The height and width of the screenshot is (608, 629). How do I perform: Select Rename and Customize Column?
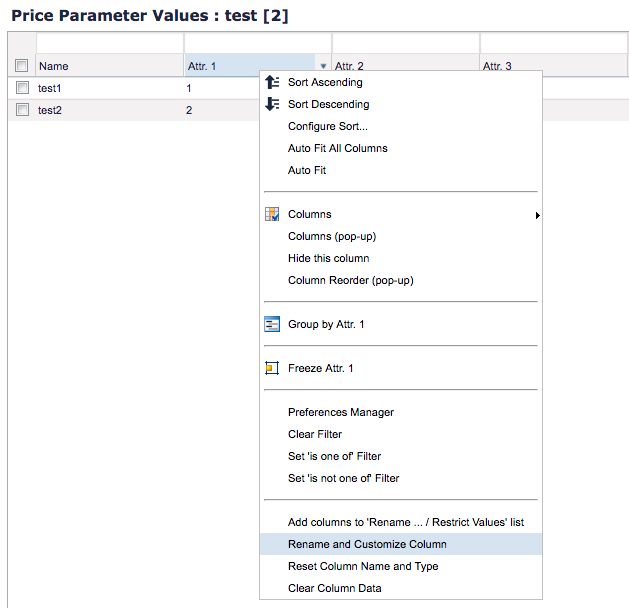click(401, 544)
